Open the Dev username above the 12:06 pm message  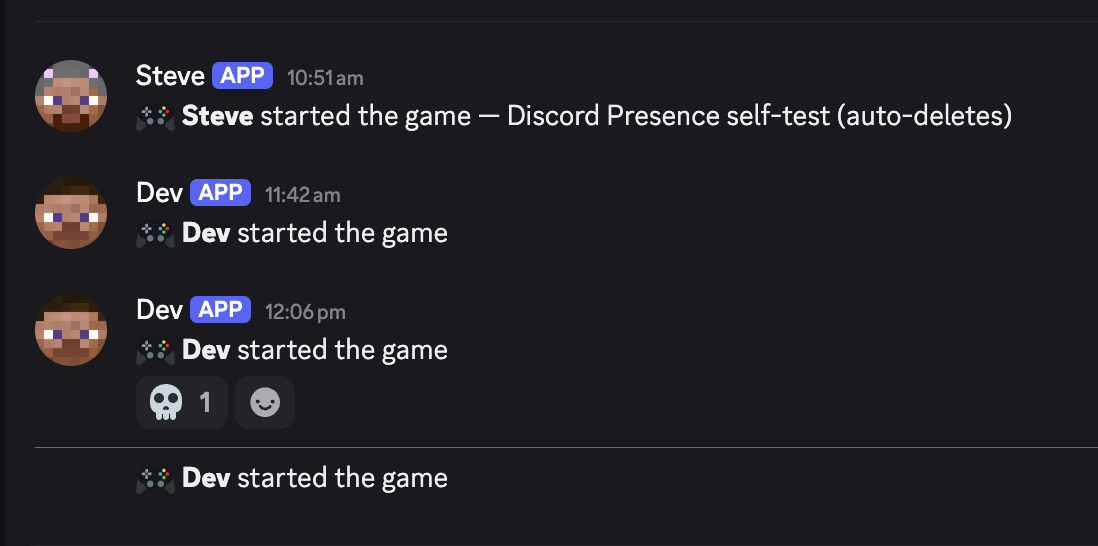pyautogui.click(x=159, y=309)
